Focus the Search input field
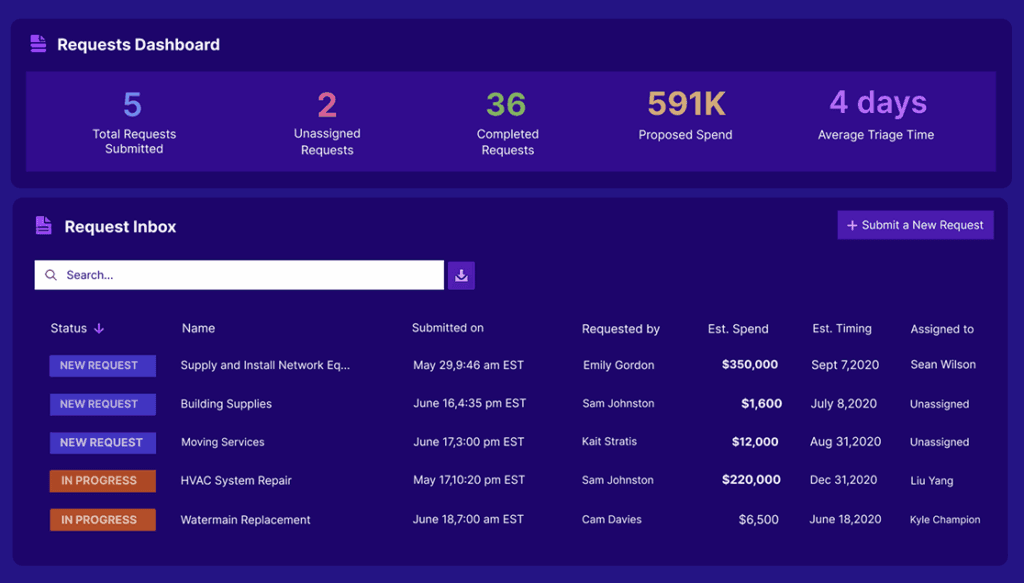The image size is (1024, 583). [x=250, y=275]
